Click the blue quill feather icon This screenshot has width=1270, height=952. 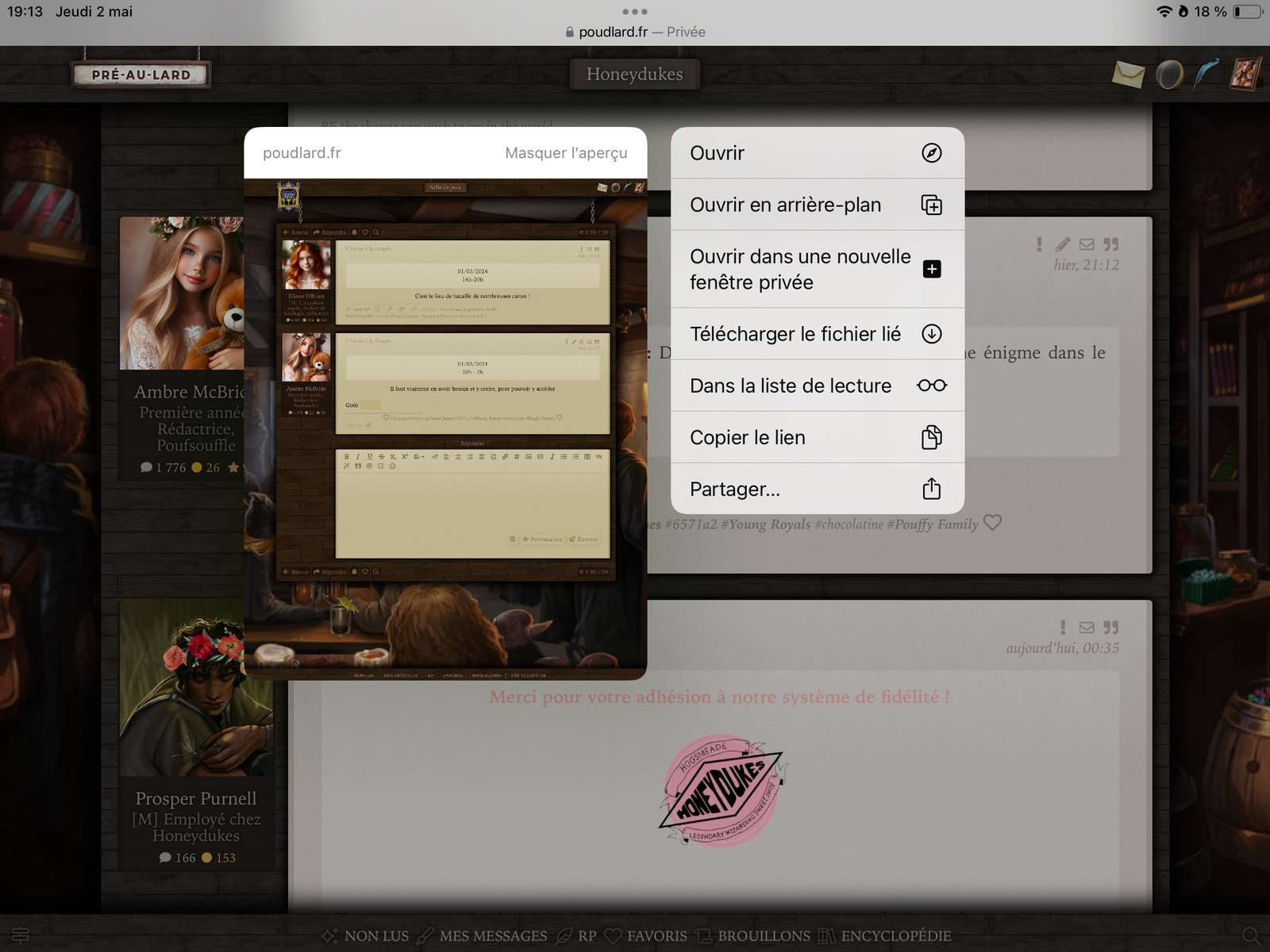click(x=1206, y=75)
